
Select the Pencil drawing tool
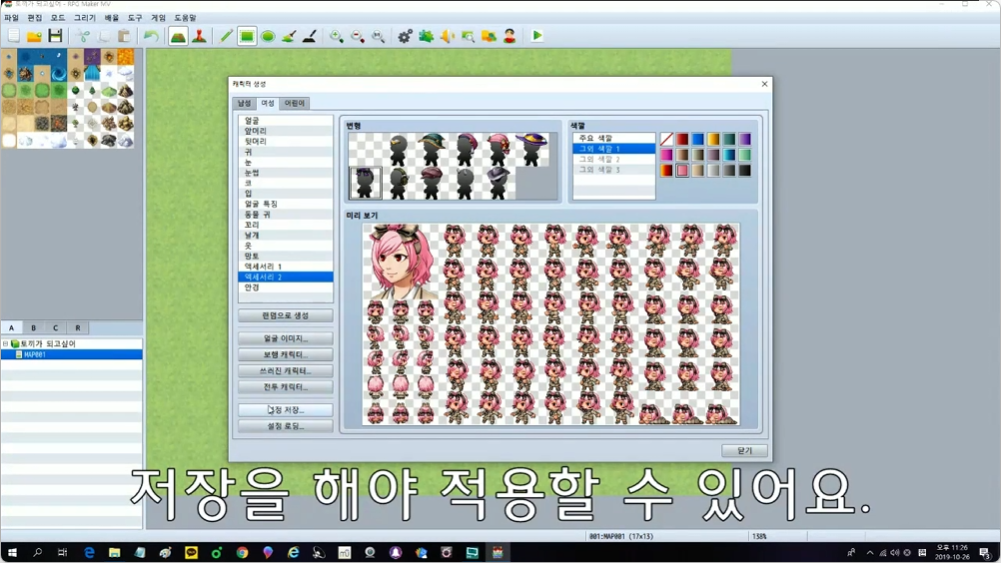pyautogui.click(x=226, y=36)
